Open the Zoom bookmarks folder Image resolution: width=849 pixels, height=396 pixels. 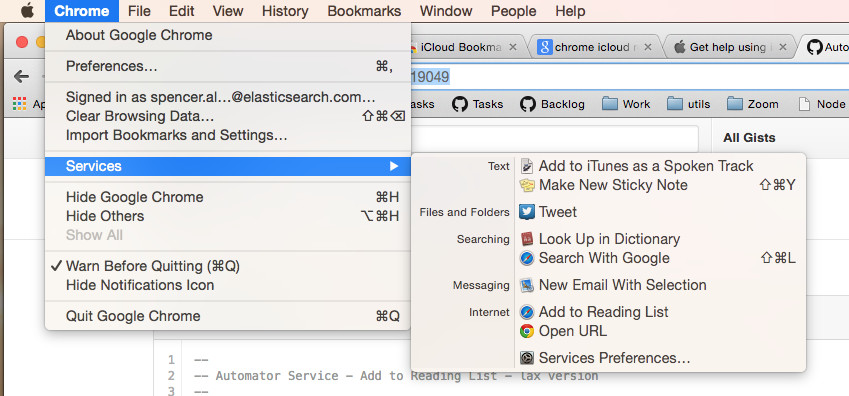pyautogui.click(x=753, y=104)
